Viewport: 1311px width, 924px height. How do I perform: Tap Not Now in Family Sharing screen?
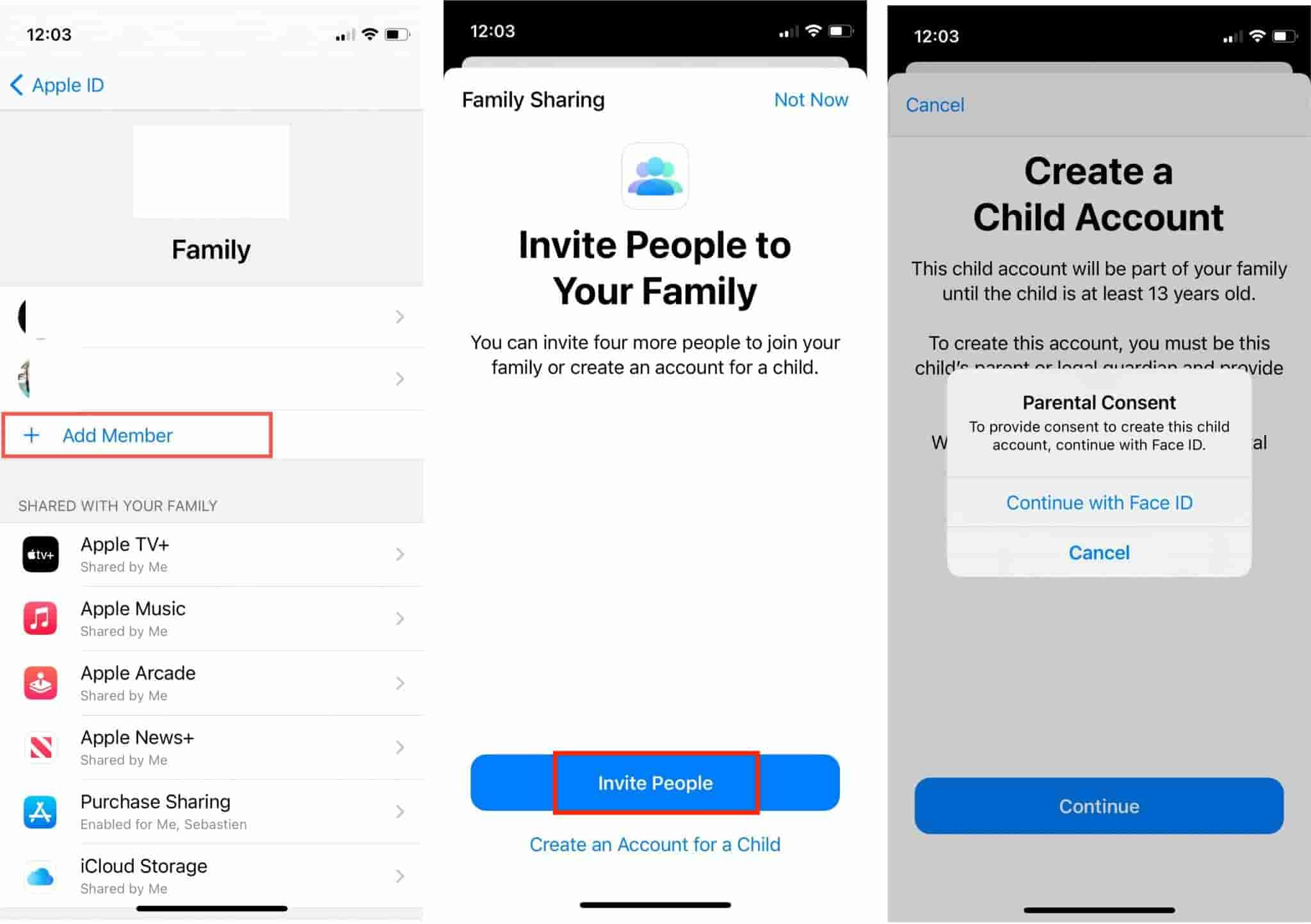pyautogui.click(x=811, y=98)
